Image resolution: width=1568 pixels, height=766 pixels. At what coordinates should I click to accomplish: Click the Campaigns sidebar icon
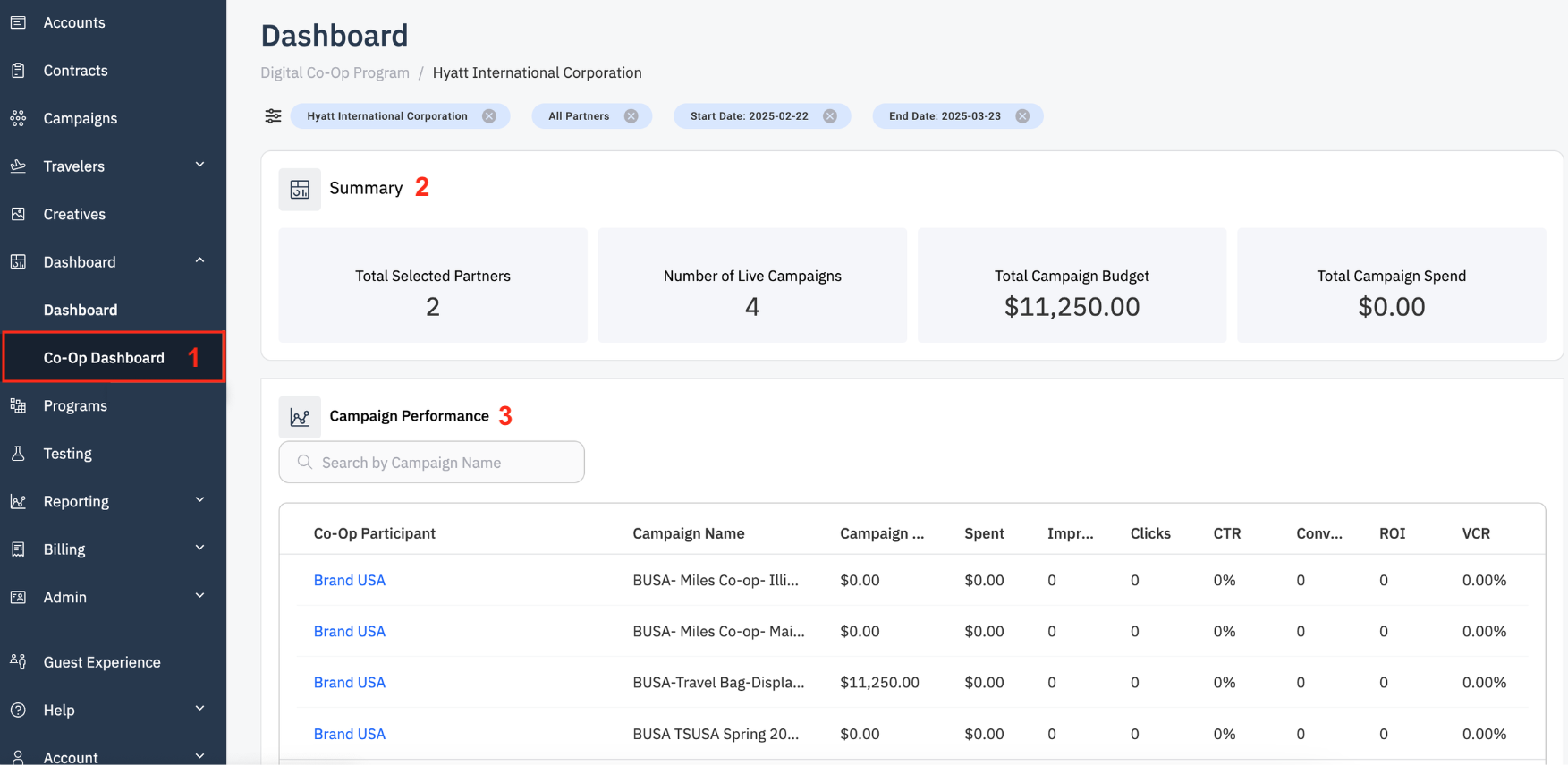click(x=18, y=118)
